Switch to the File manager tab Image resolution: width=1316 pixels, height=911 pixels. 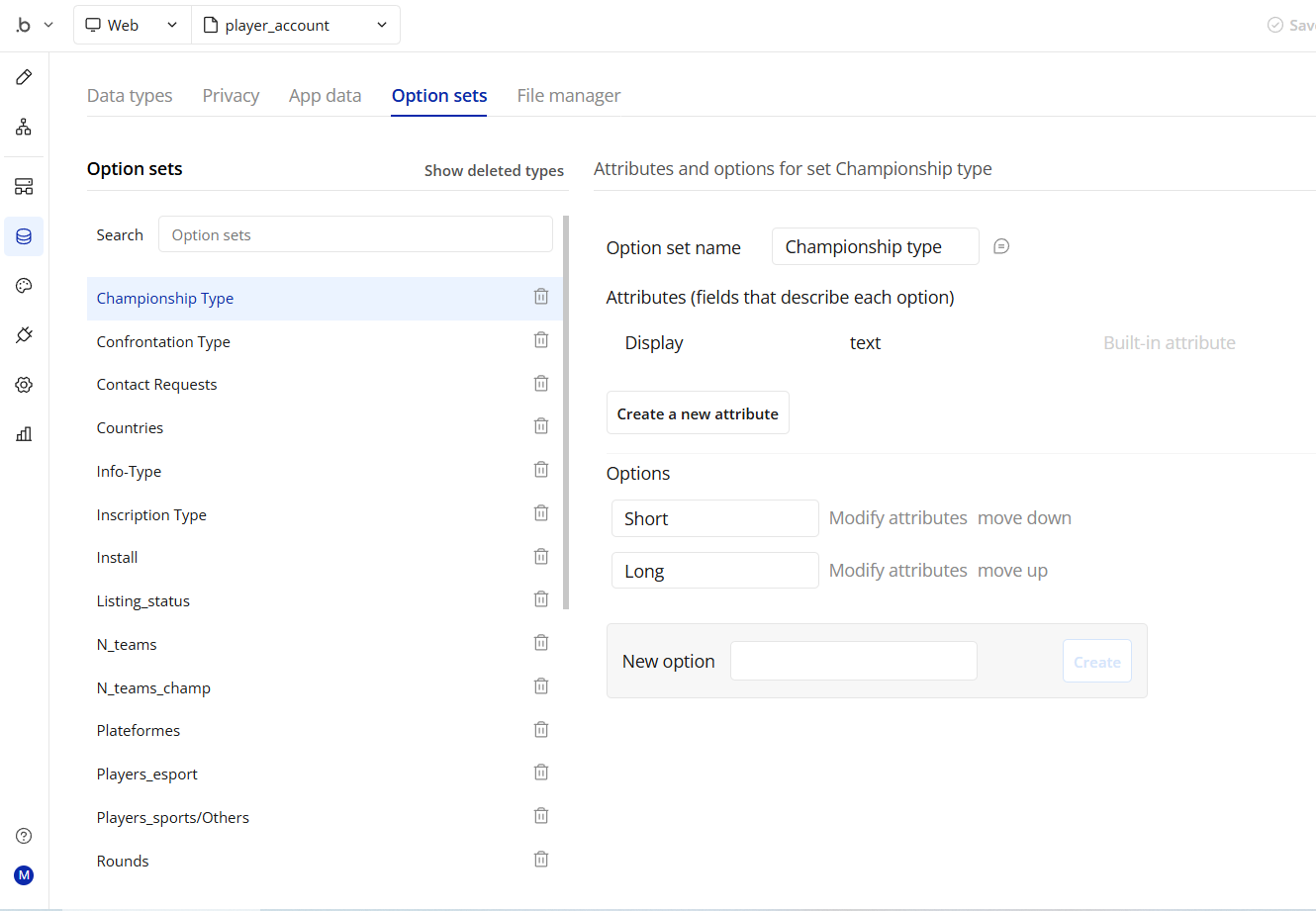568,96
